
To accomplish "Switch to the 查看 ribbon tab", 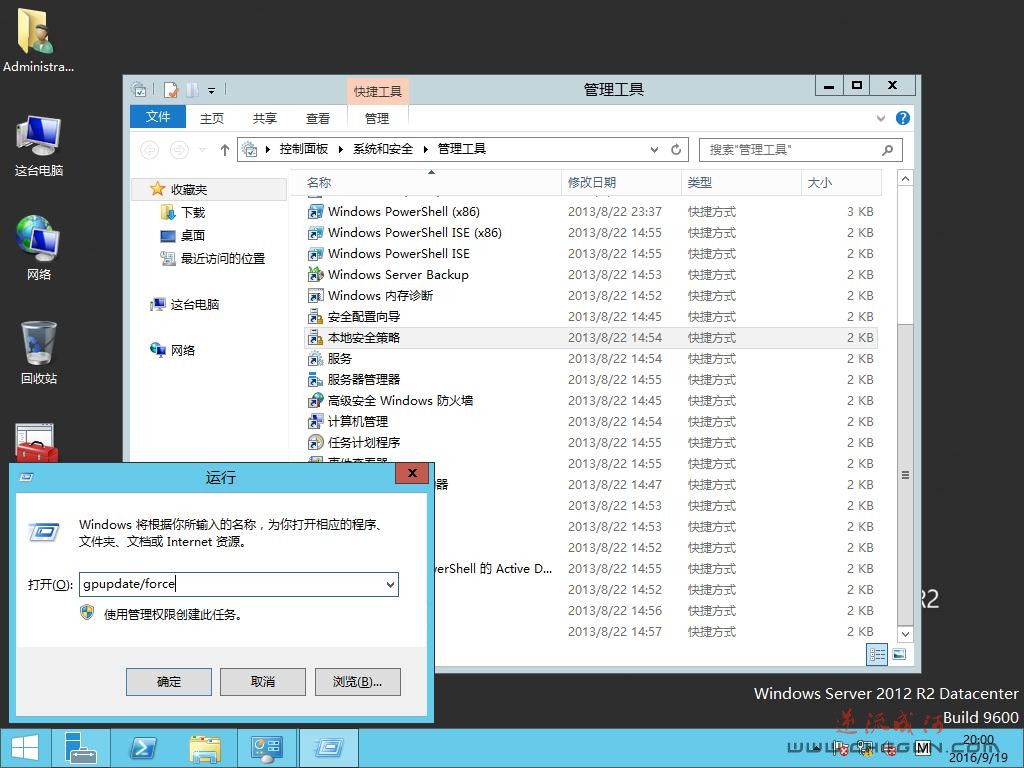I will coord(317,118).
